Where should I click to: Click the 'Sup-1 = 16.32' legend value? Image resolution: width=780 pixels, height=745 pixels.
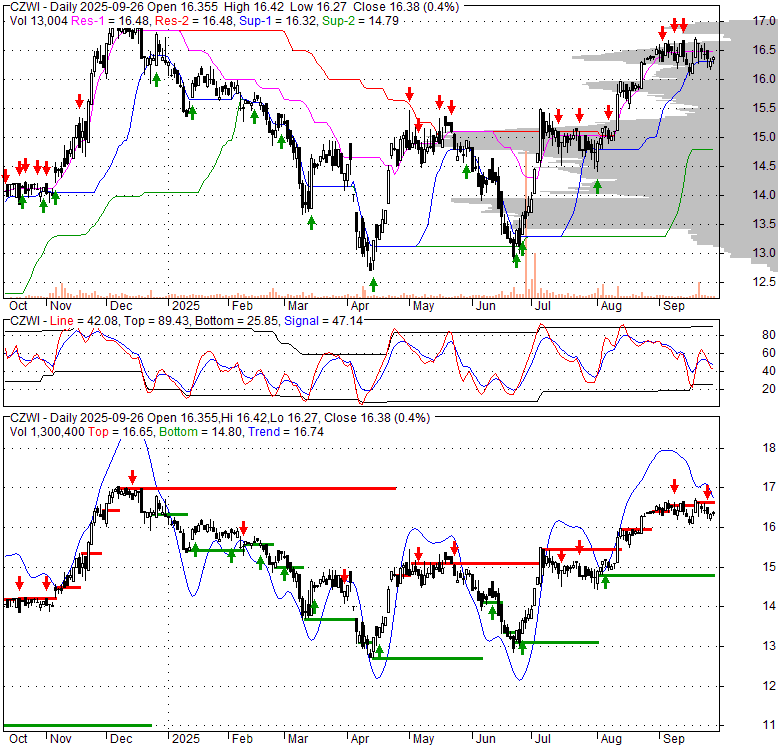pos(278,21)
